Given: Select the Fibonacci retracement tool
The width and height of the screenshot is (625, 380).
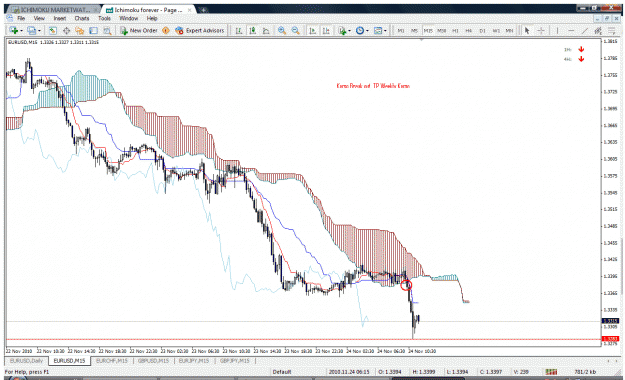Looking at the screenshot, I should click(611, 30).
